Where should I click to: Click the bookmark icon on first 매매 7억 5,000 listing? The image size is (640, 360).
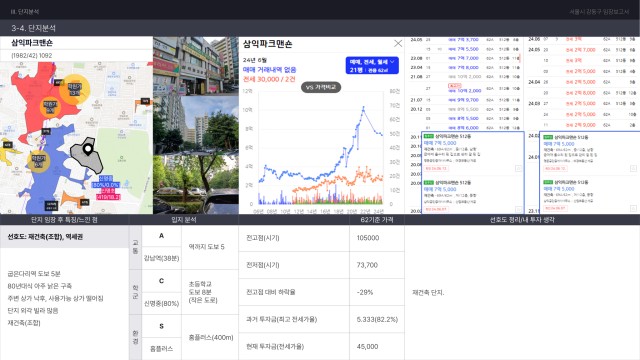pos(518,168)
